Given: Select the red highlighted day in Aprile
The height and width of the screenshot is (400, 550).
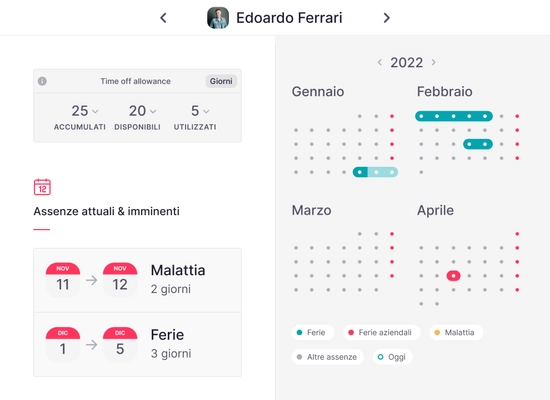Looking at the screenshot, I should tap(453, 276).
